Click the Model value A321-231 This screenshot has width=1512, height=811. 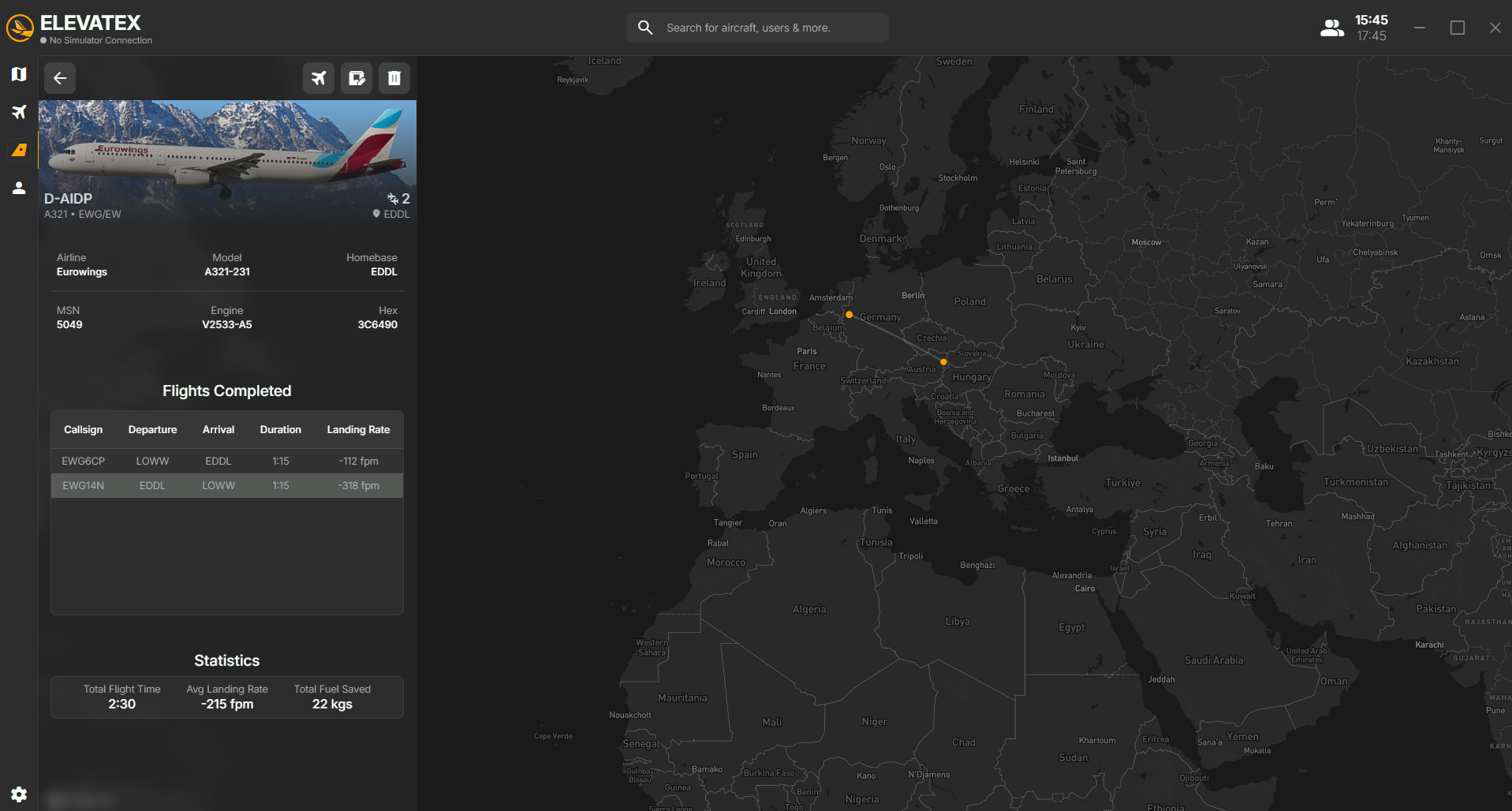point(227,272)
